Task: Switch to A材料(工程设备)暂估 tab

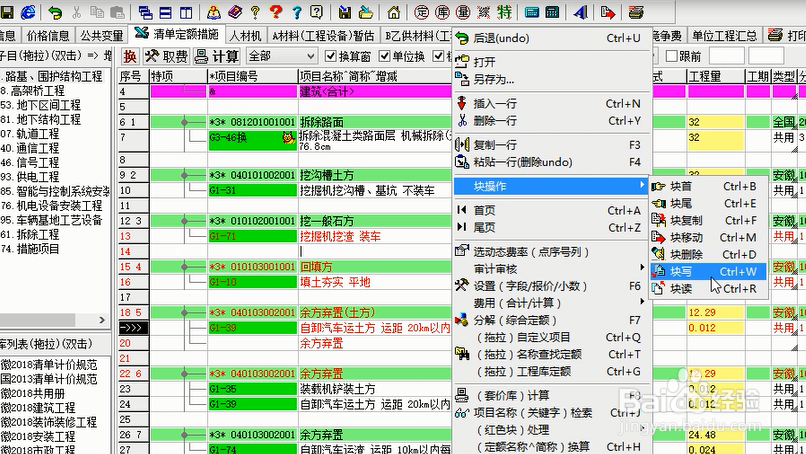Action: 323,35
